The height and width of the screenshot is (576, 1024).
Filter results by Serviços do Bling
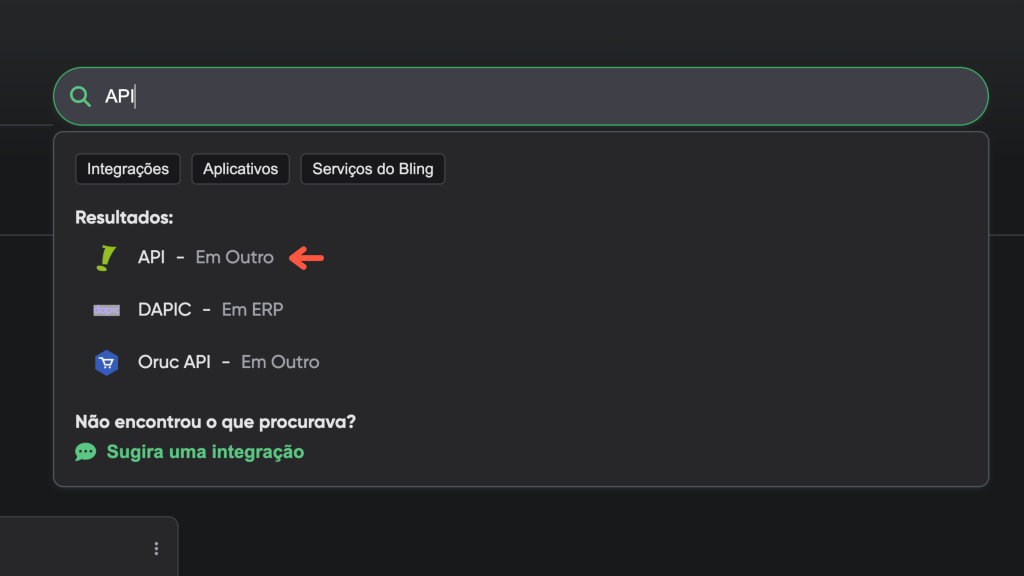(372, 169)
